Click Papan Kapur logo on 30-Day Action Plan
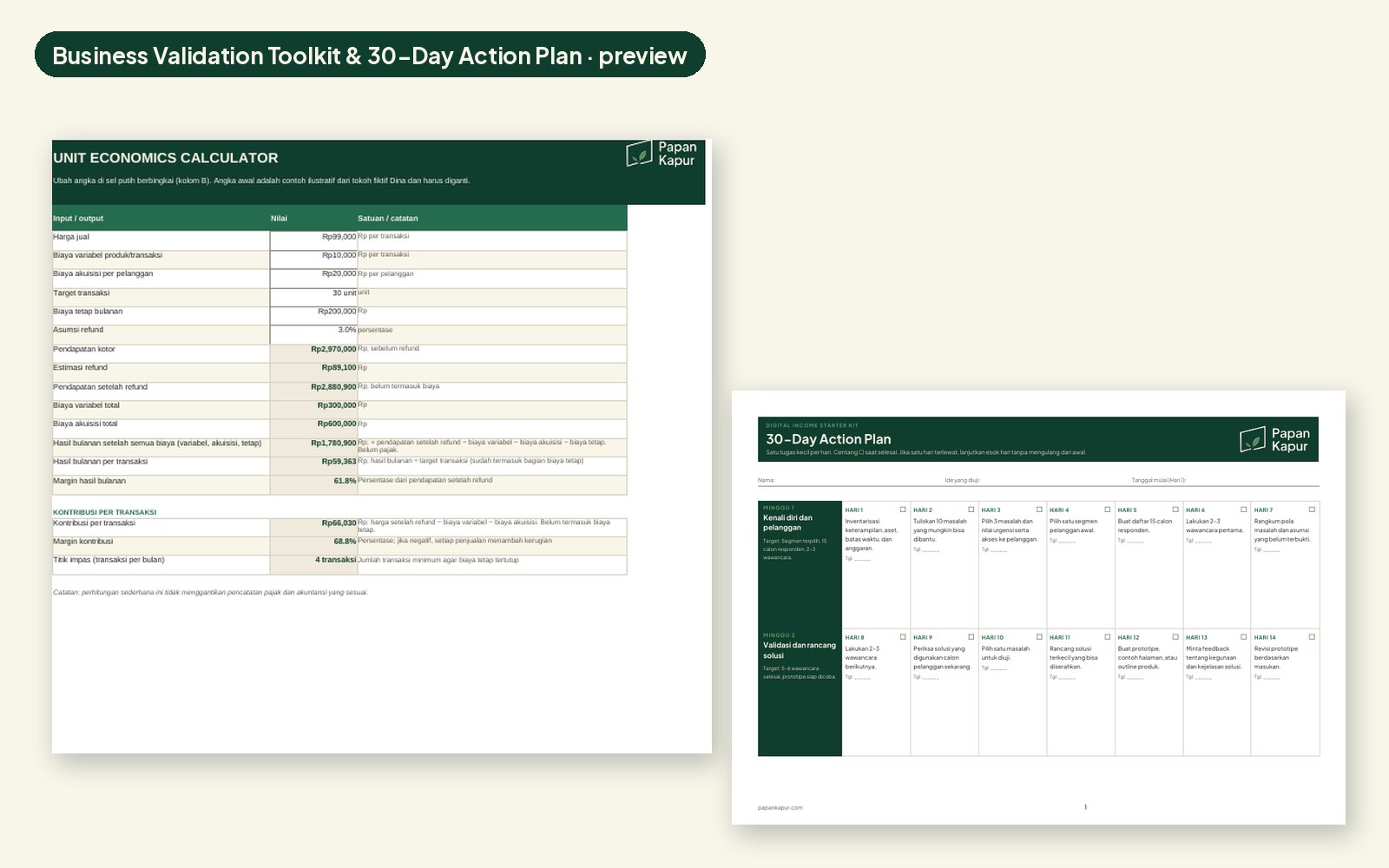 pos(1274,439)
